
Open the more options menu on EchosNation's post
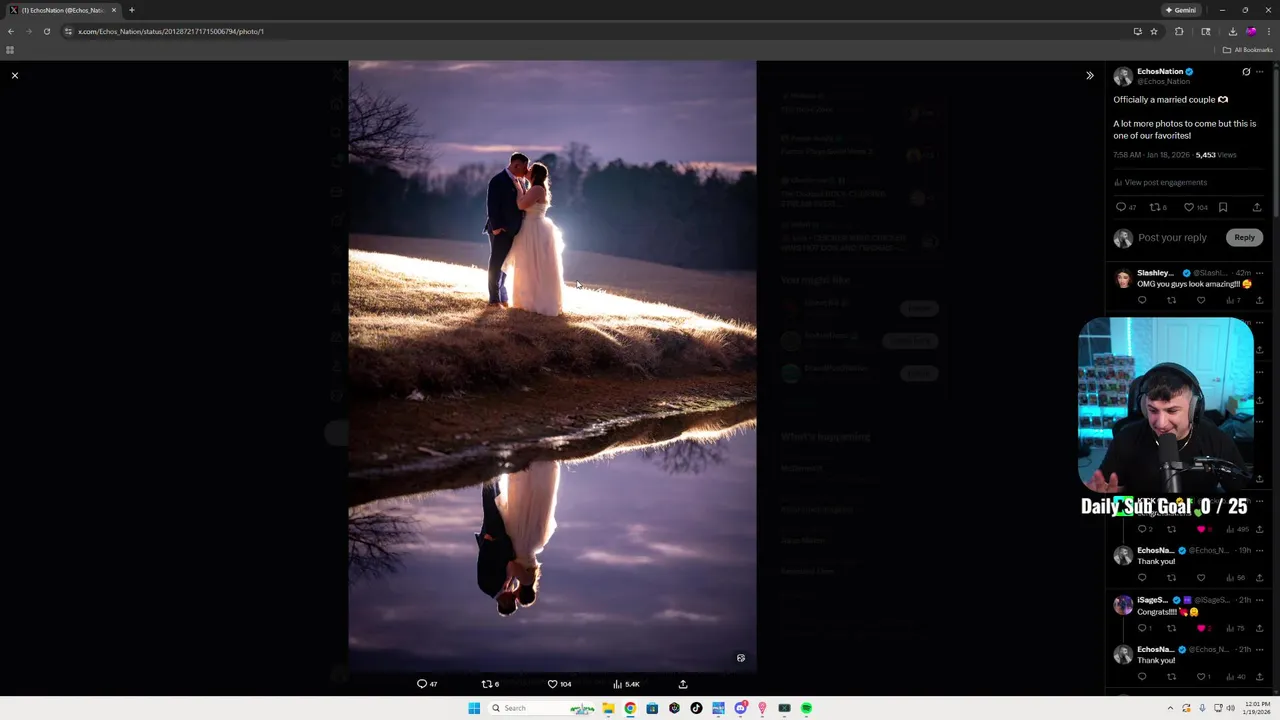point(1260,72)
